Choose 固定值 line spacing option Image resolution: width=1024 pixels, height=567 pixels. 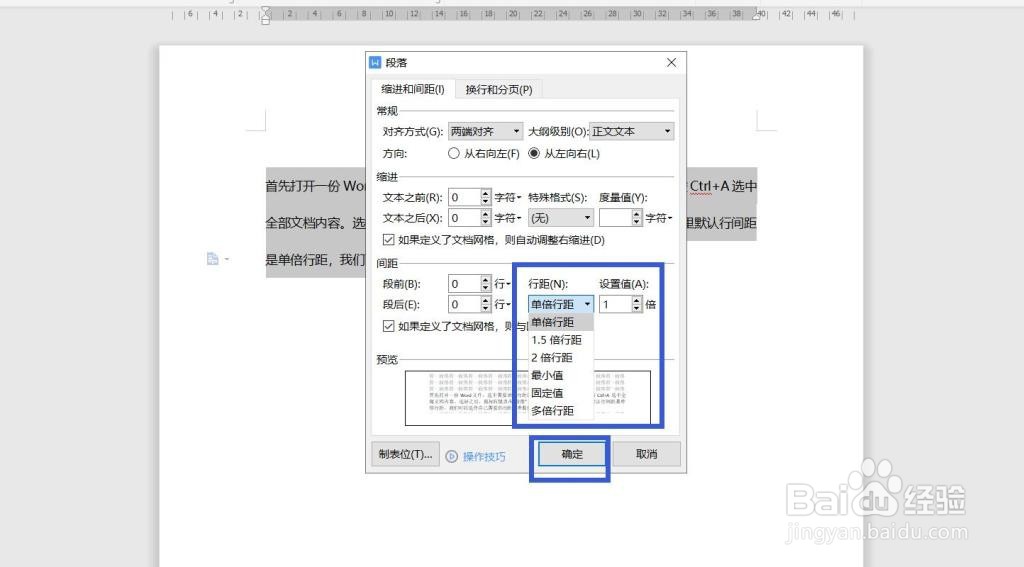(561, 393)
